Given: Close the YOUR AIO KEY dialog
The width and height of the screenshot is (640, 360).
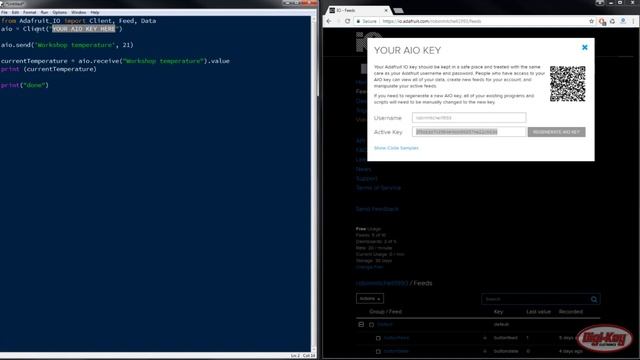Looking at the screenshot, I should tap(584, 47).
